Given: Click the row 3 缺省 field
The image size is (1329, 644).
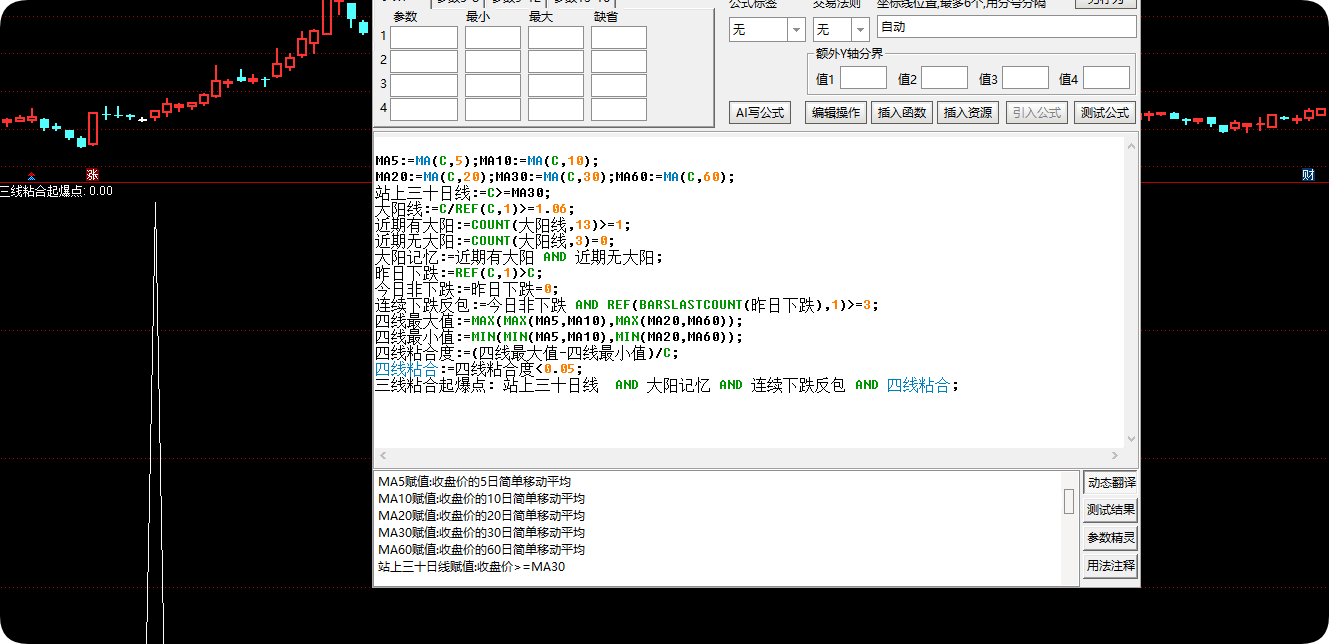Looking at the screenshot, I should [x=619, y=85].
